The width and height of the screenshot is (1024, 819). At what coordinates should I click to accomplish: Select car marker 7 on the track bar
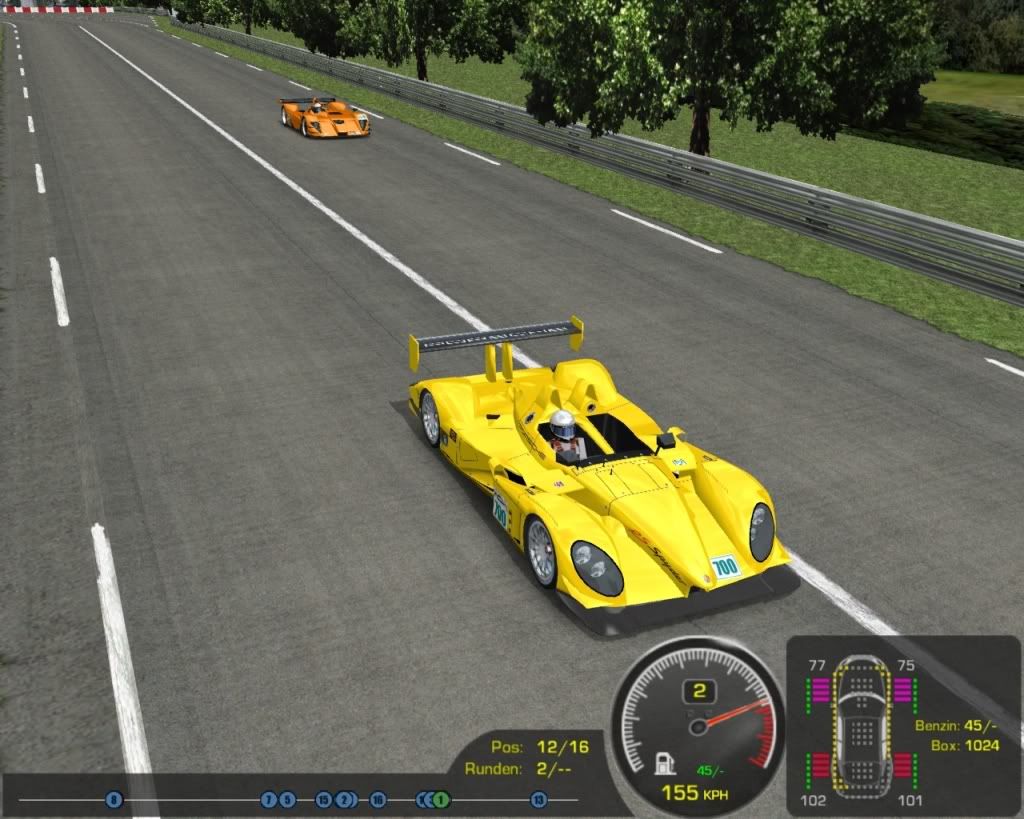click(267, 799)
